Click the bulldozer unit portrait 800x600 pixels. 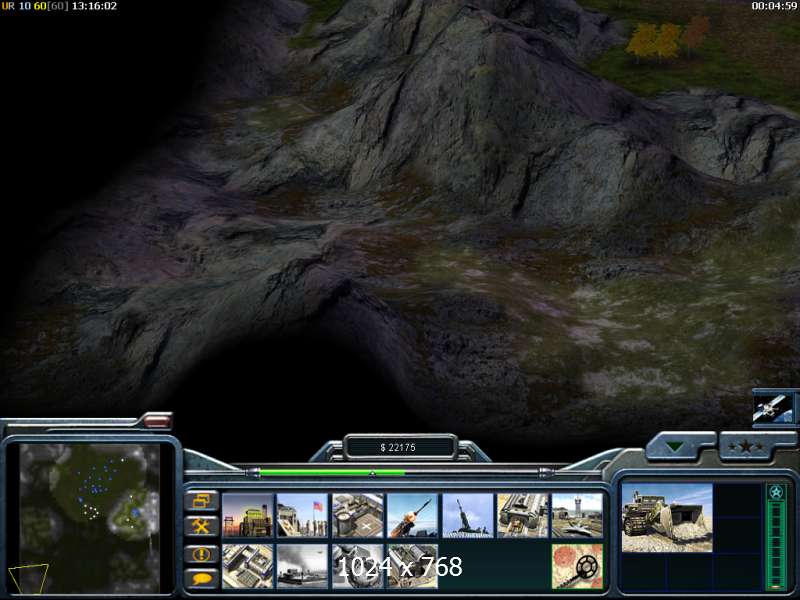click(x=667, y=517)
